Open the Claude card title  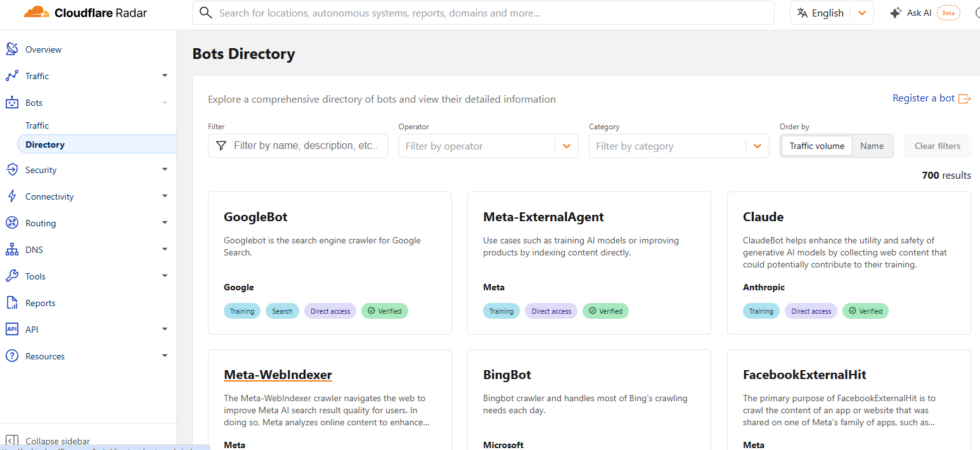(763, 218)
